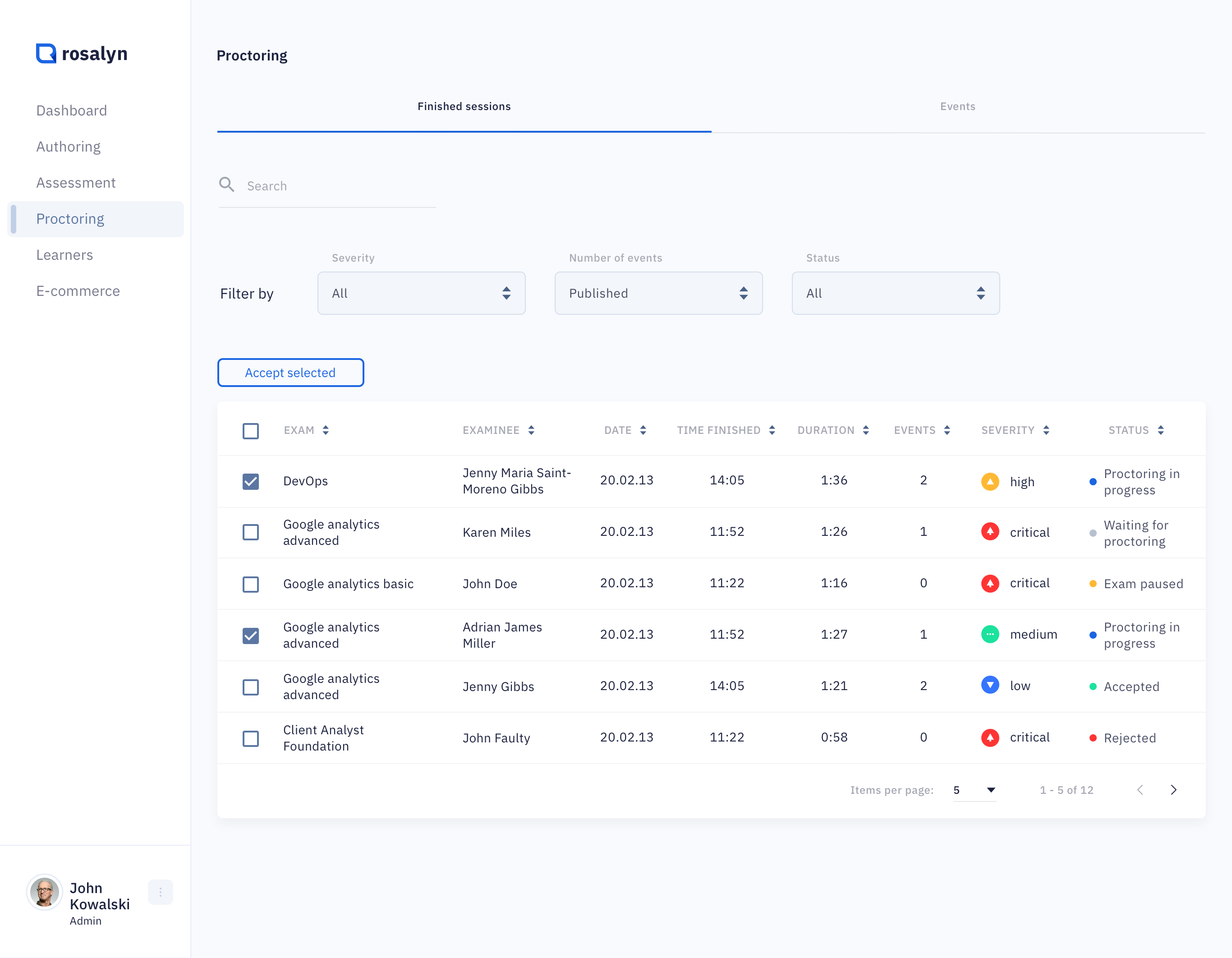Screen dimensions: 1232x958
Task: Open the three-dot menu beside John Kowalski
Action: click(x=160, y=892)
